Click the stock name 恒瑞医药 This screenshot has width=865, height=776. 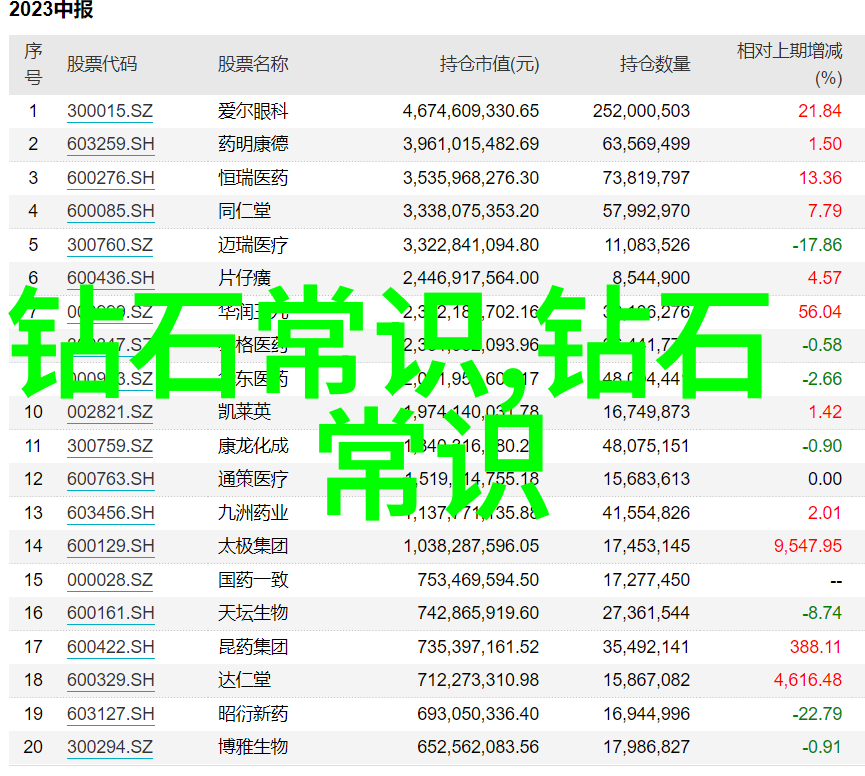pos(253,178)
